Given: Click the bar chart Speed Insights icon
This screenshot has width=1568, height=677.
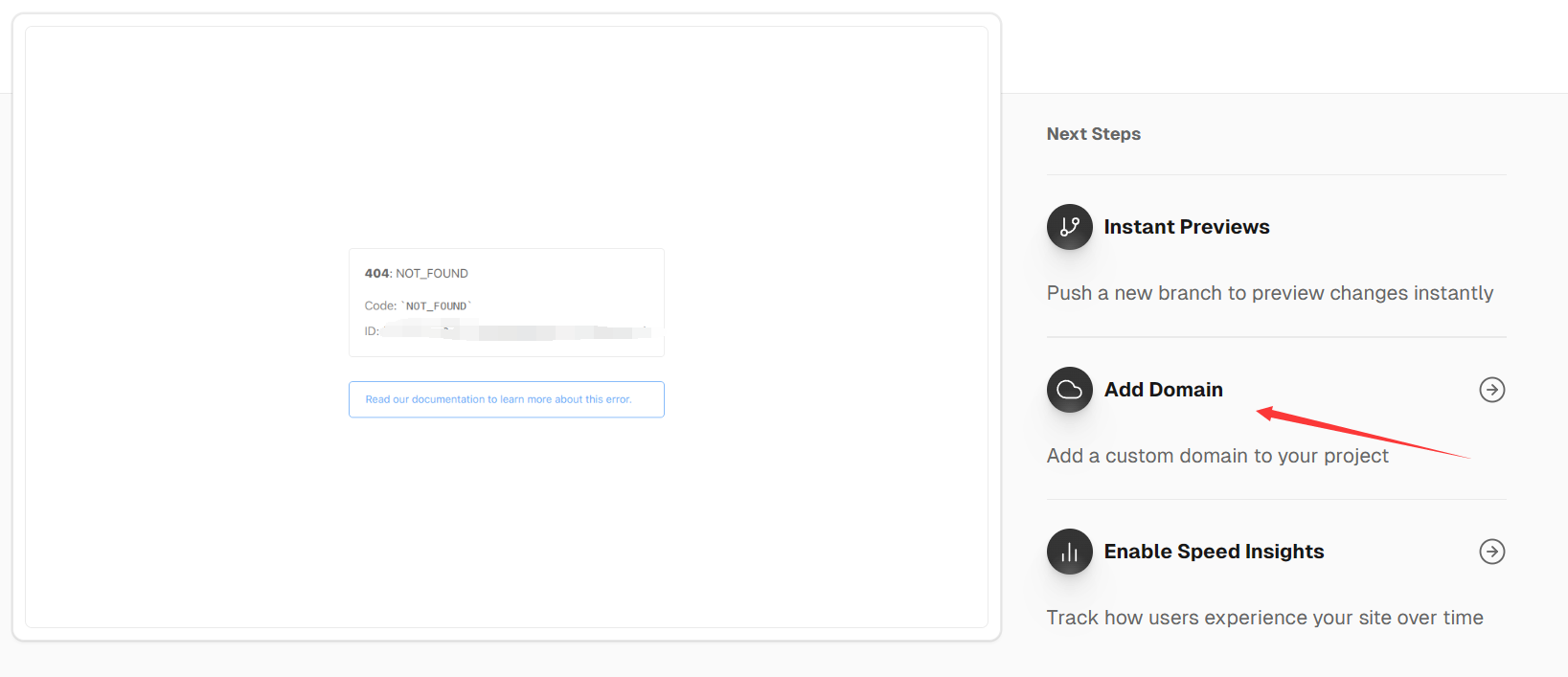Looking at the screenshot, I should click(1069, 552).
